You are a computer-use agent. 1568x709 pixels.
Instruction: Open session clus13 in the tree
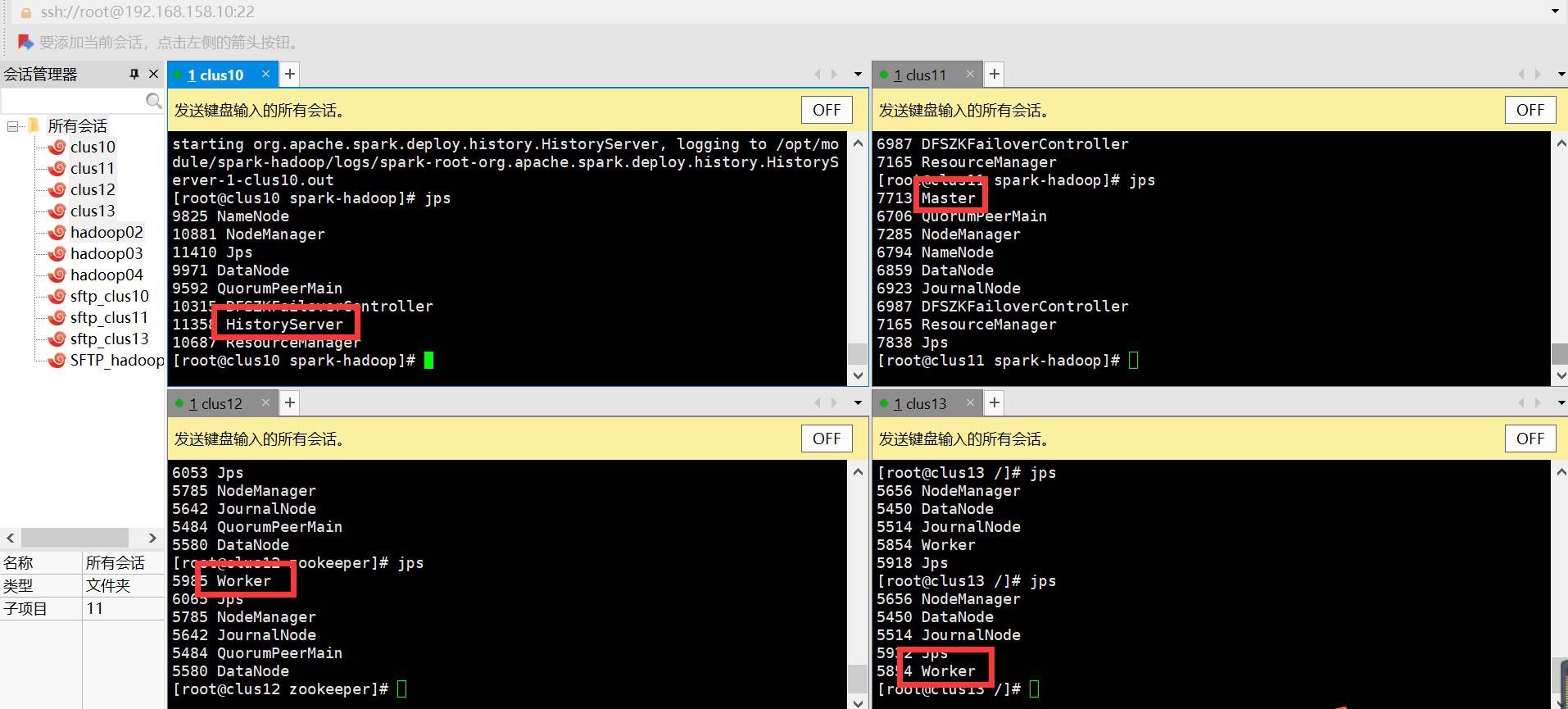(x=93, y=211)
